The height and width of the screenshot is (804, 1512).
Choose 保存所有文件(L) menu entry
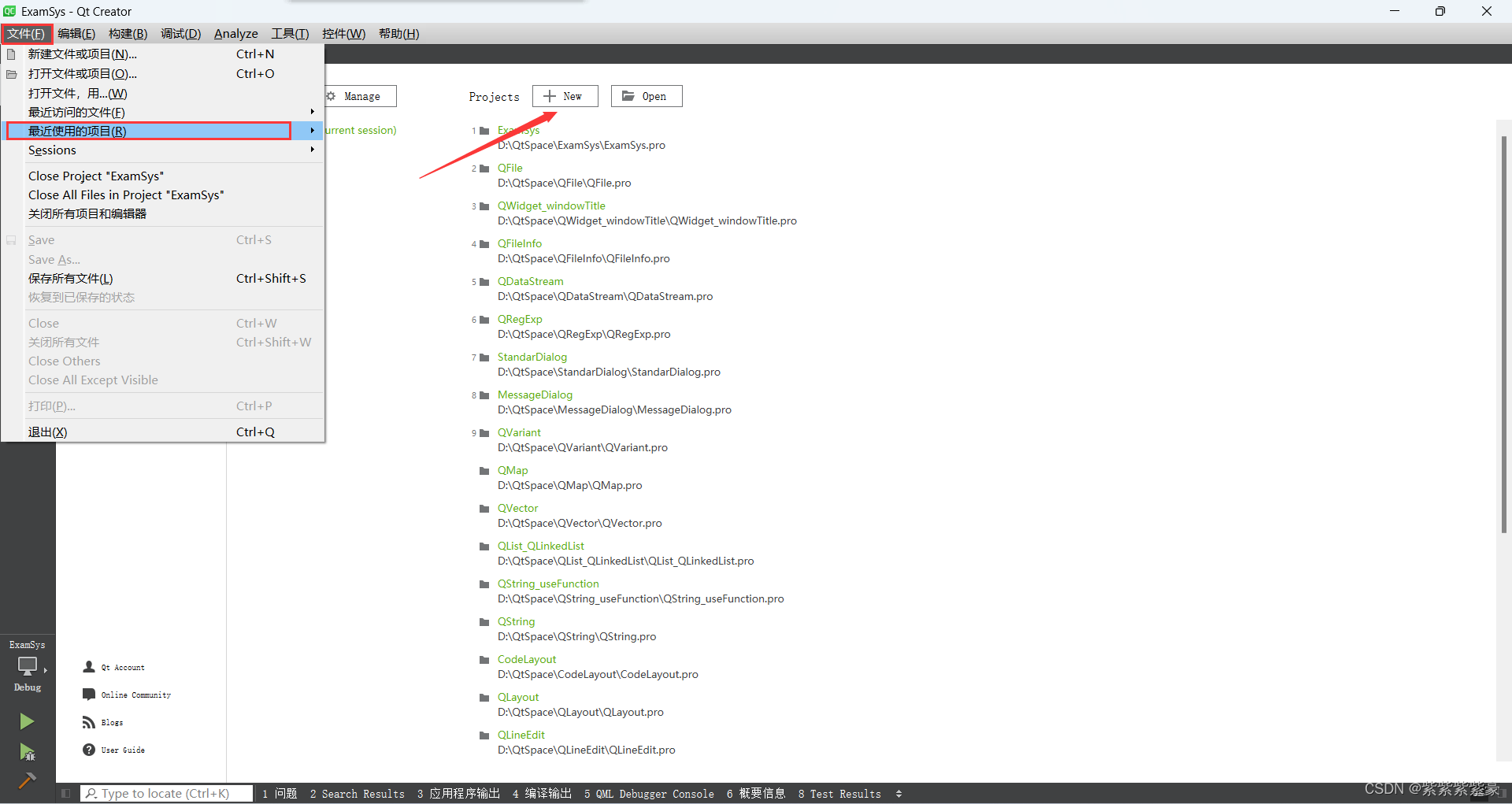click(163, 279)
